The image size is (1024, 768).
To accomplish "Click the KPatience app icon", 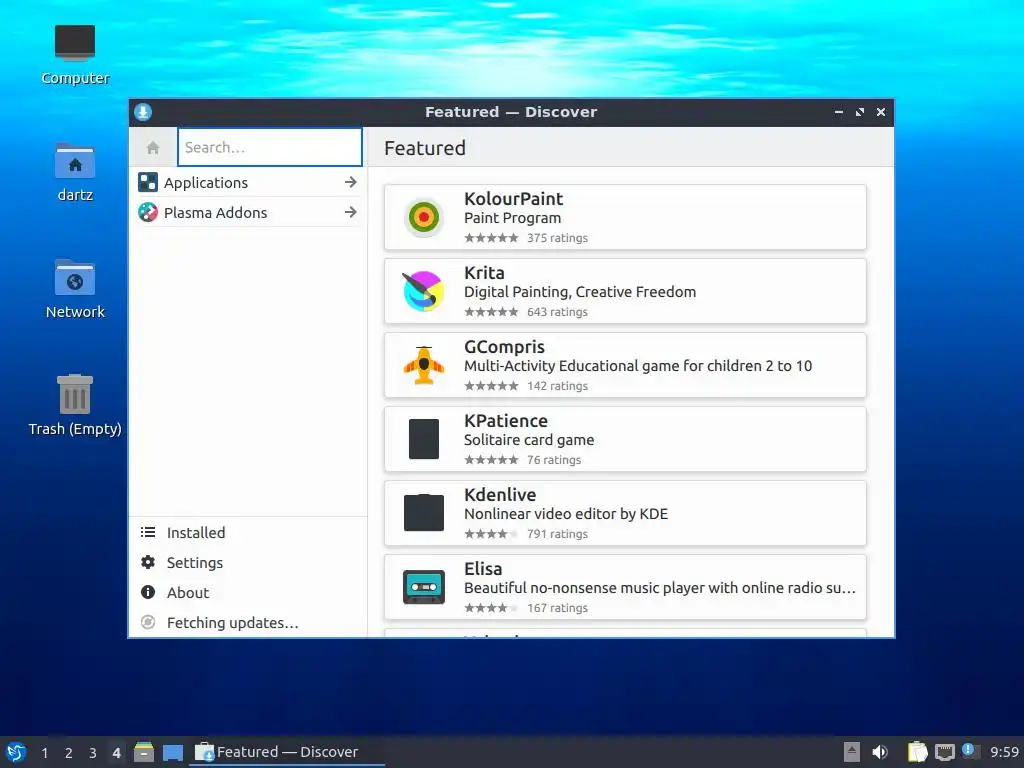I will coord(424,439).
